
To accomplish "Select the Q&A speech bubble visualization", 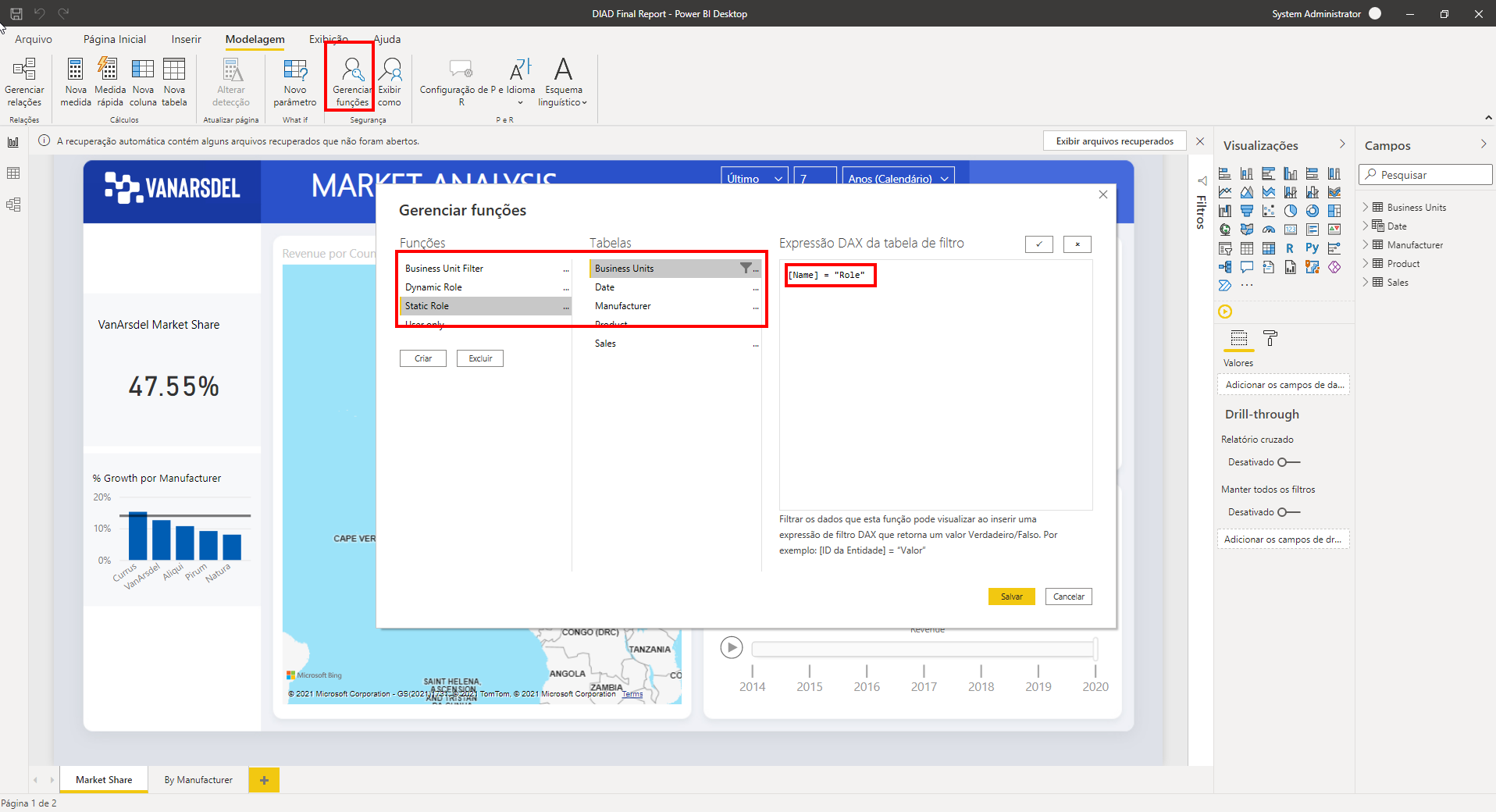I will coord(1247,267).
